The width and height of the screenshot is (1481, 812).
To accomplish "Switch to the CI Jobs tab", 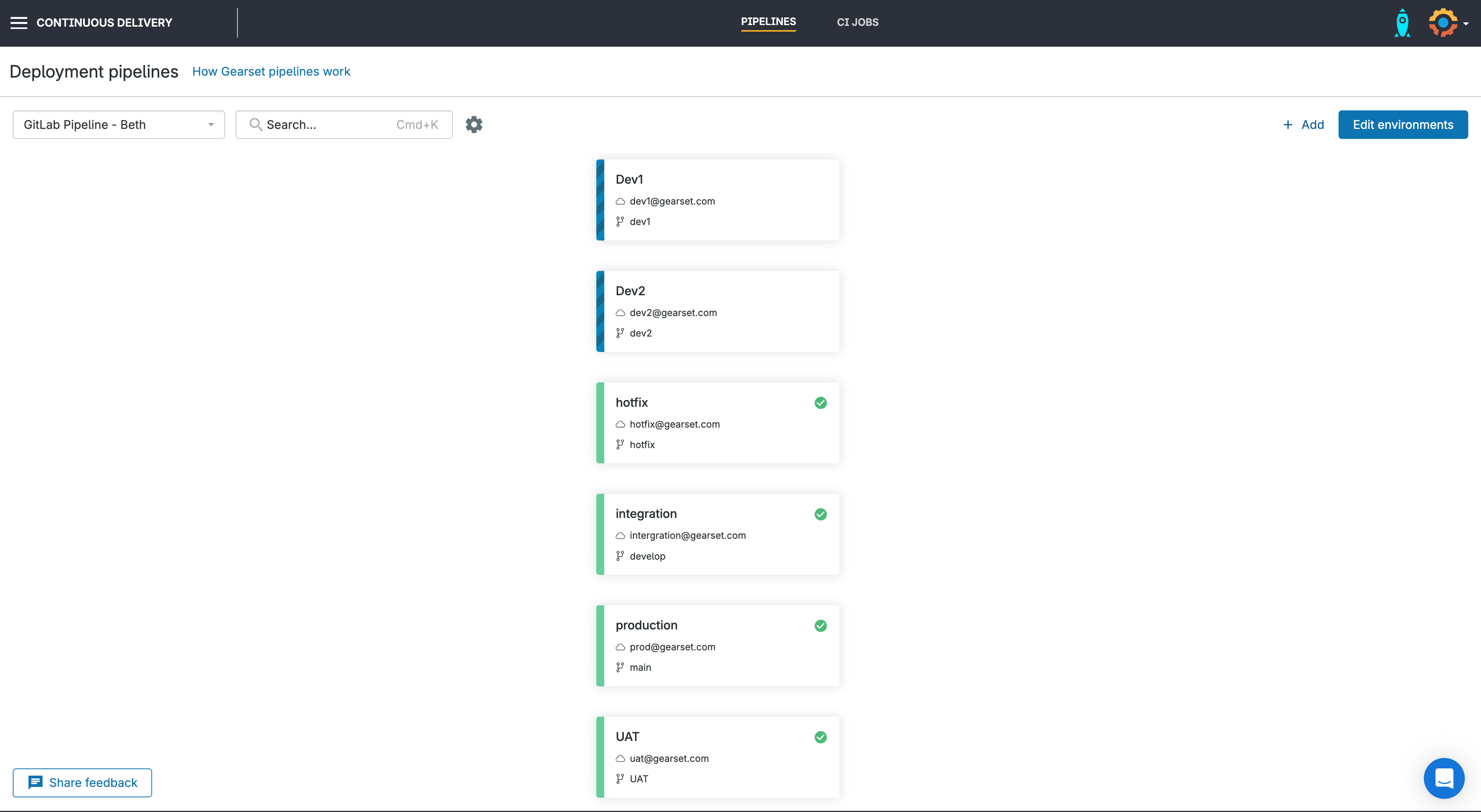I will (x=857, y=22).
